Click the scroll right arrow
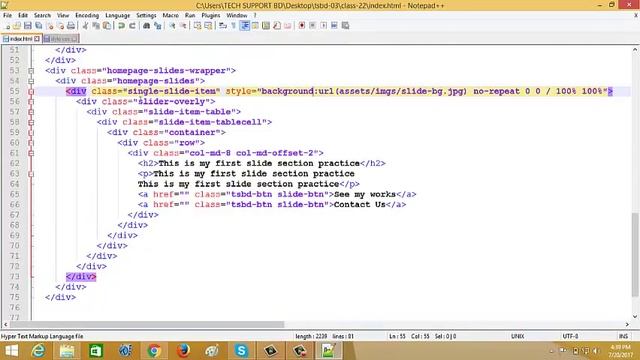This screenshot has width=640, height=360. (627, 324)
